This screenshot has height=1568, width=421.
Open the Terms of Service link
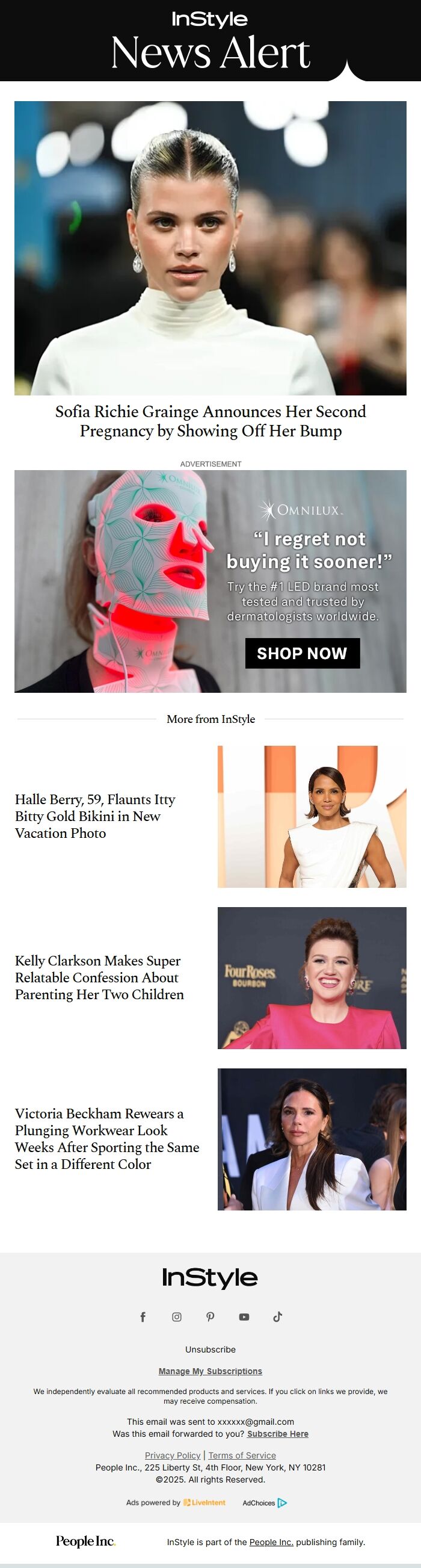click(x=242, y=1455)
